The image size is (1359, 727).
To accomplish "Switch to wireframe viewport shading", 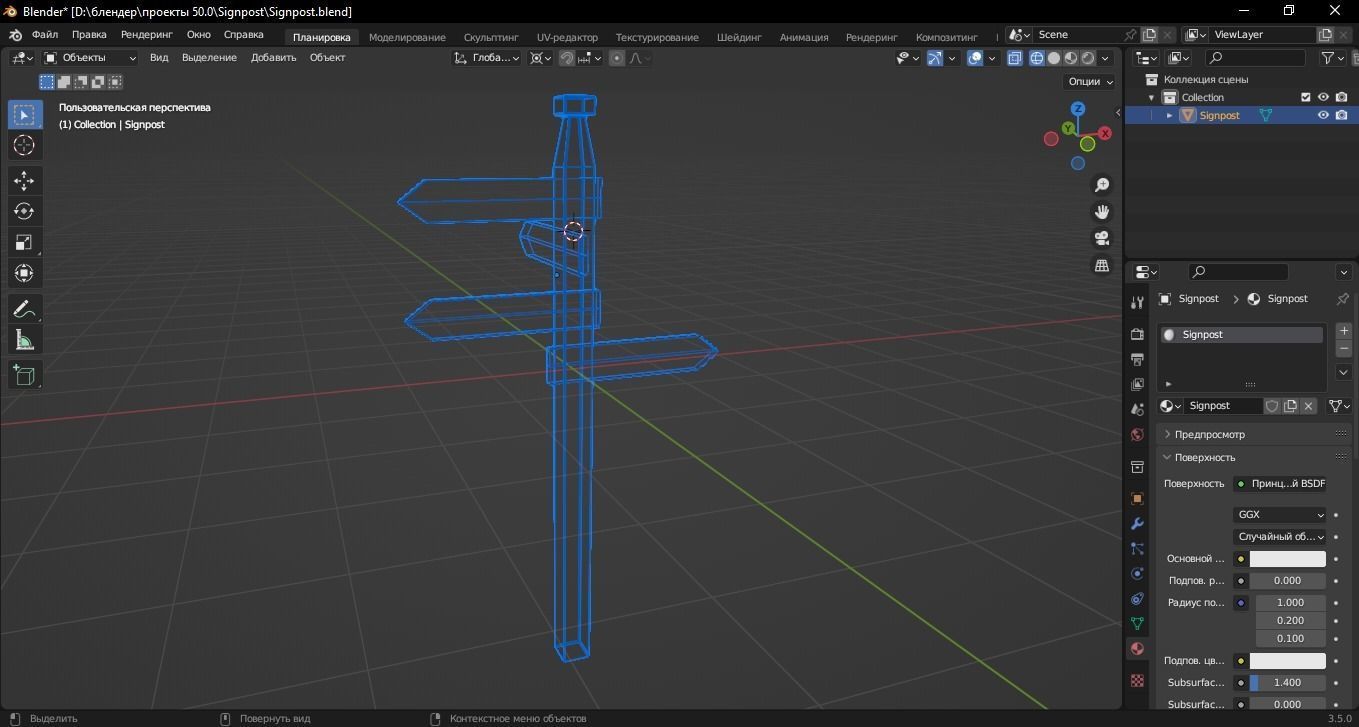I will (1037, 58).
